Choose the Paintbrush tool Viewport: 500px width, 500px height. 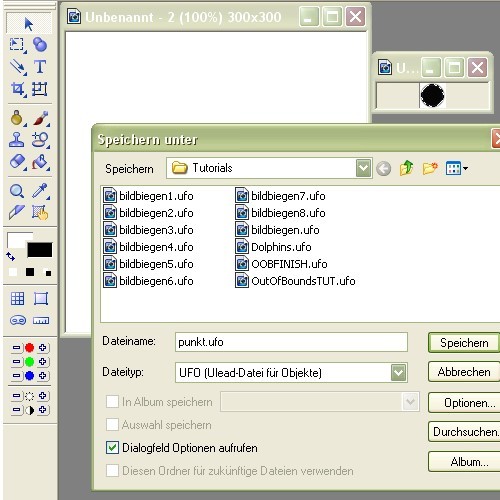41,119
